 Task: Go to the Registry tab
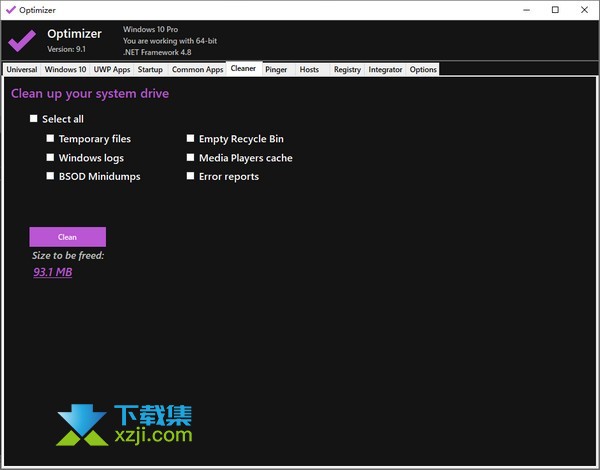coord(347,70)
